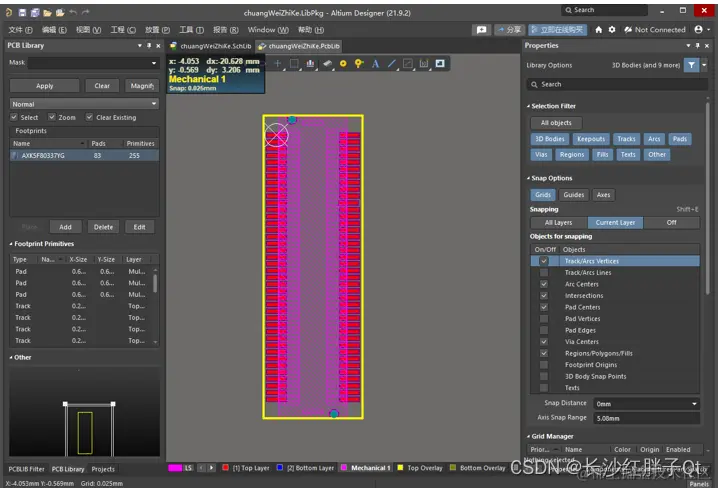Open the PCB Library panel options arrow
Viewport: 718px width, 488px height.
(x=140, y=46)
